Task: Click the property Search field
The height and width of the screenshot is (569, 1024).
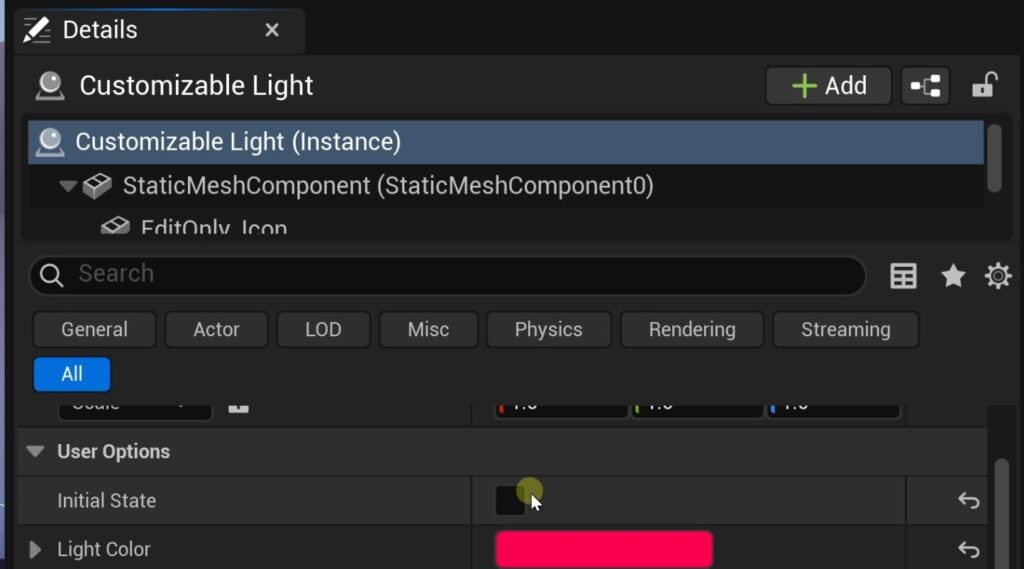Action: coord(460,275)
